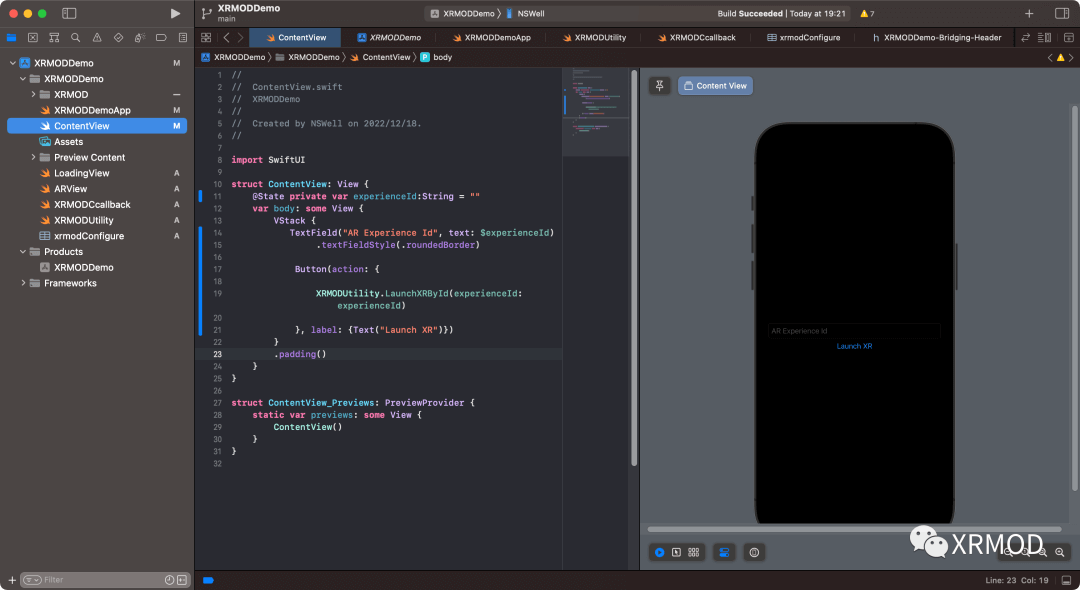This screenshot has width=1080, height=590.
Task: Go back in editor history
Action: pyautogui.click(x=226, y=38)
